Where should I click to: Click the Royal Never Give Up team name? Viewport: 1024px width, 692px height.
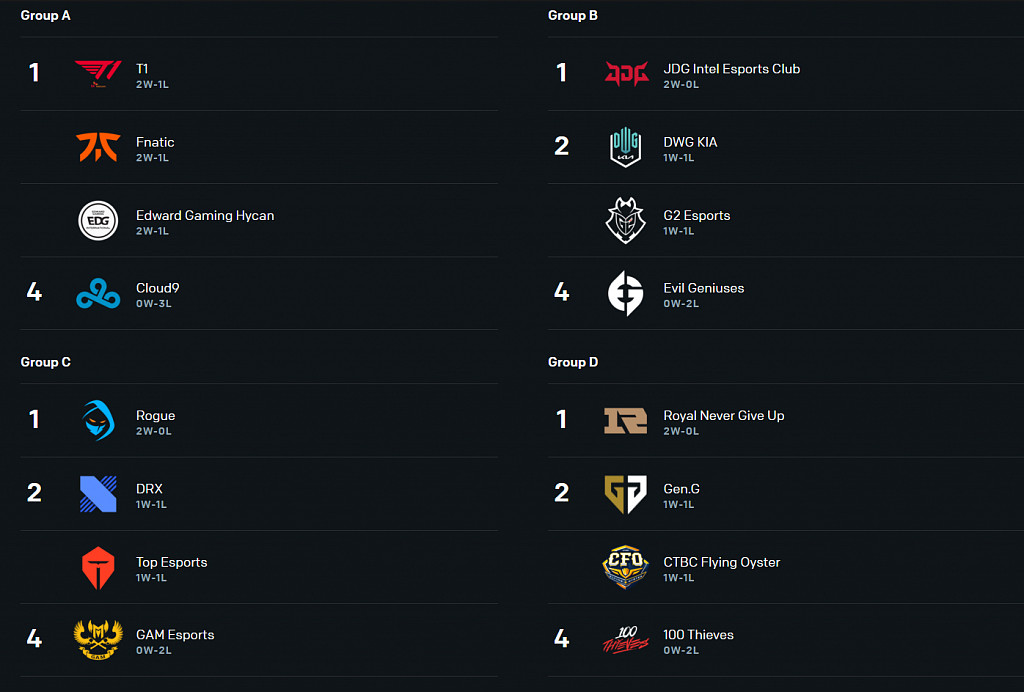(x=723, y=416)
